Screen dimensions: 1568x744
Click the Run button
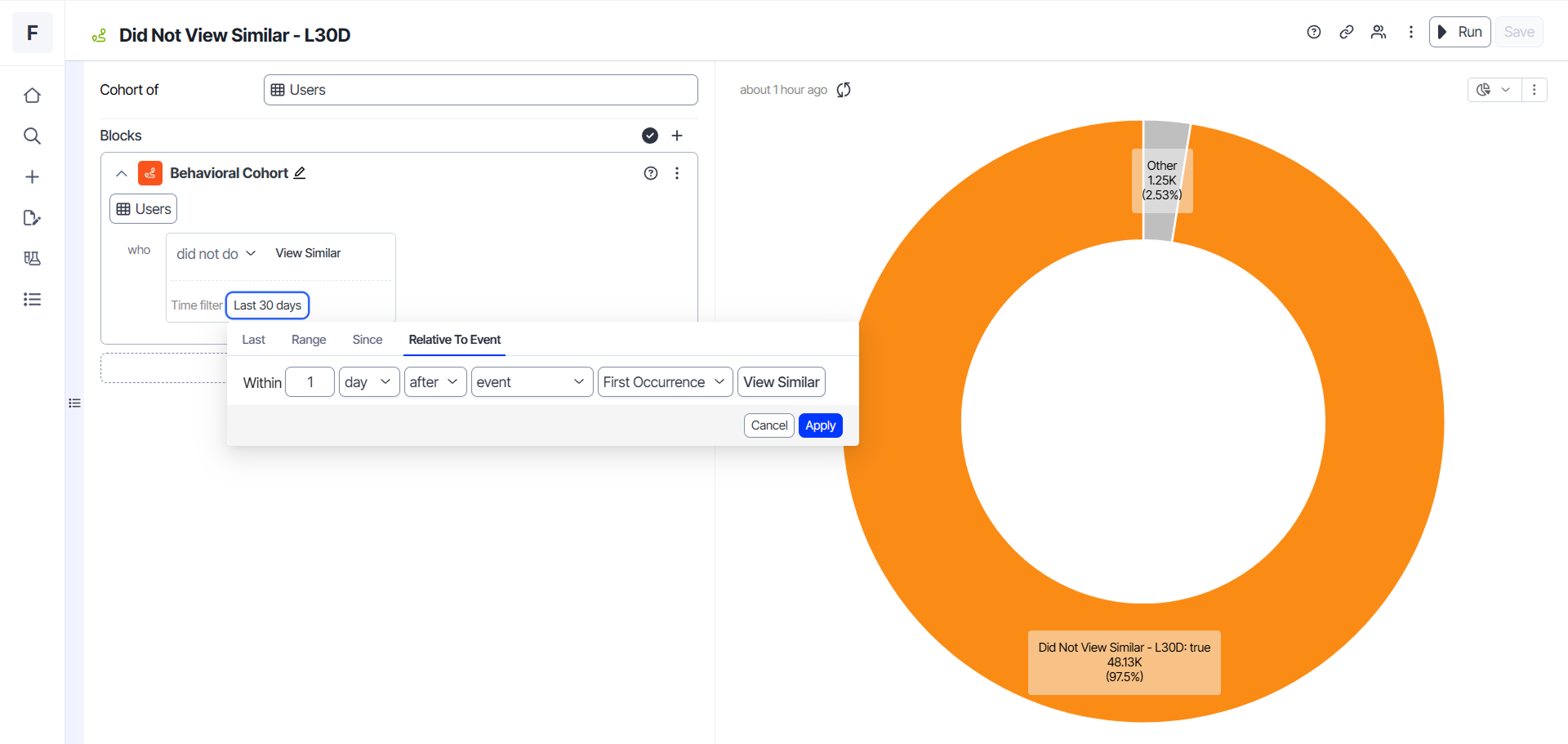tap(1459, 32)
